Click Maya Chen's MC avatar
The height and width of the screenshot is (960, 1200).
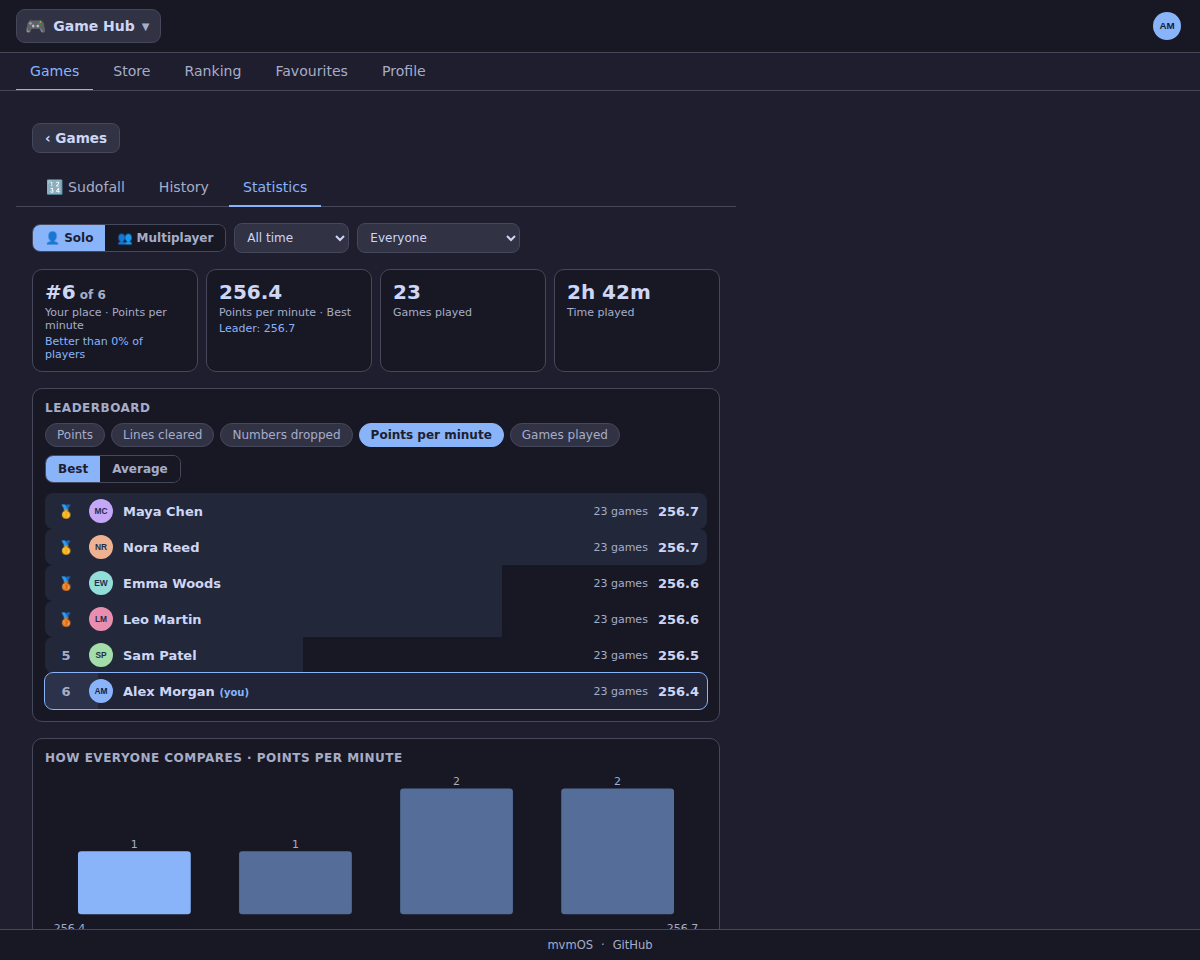101,511
